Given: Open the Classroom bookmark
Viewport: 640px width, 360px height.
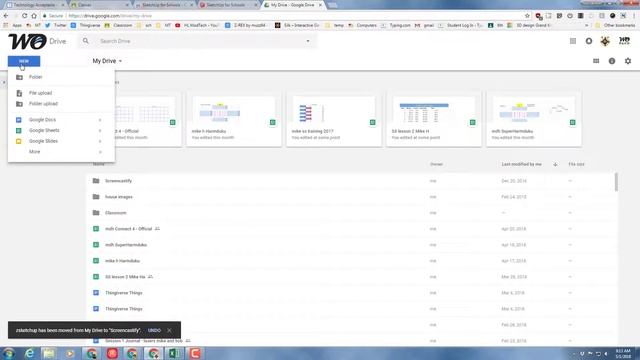Looking at the screenshot, I should click(118, 25).
